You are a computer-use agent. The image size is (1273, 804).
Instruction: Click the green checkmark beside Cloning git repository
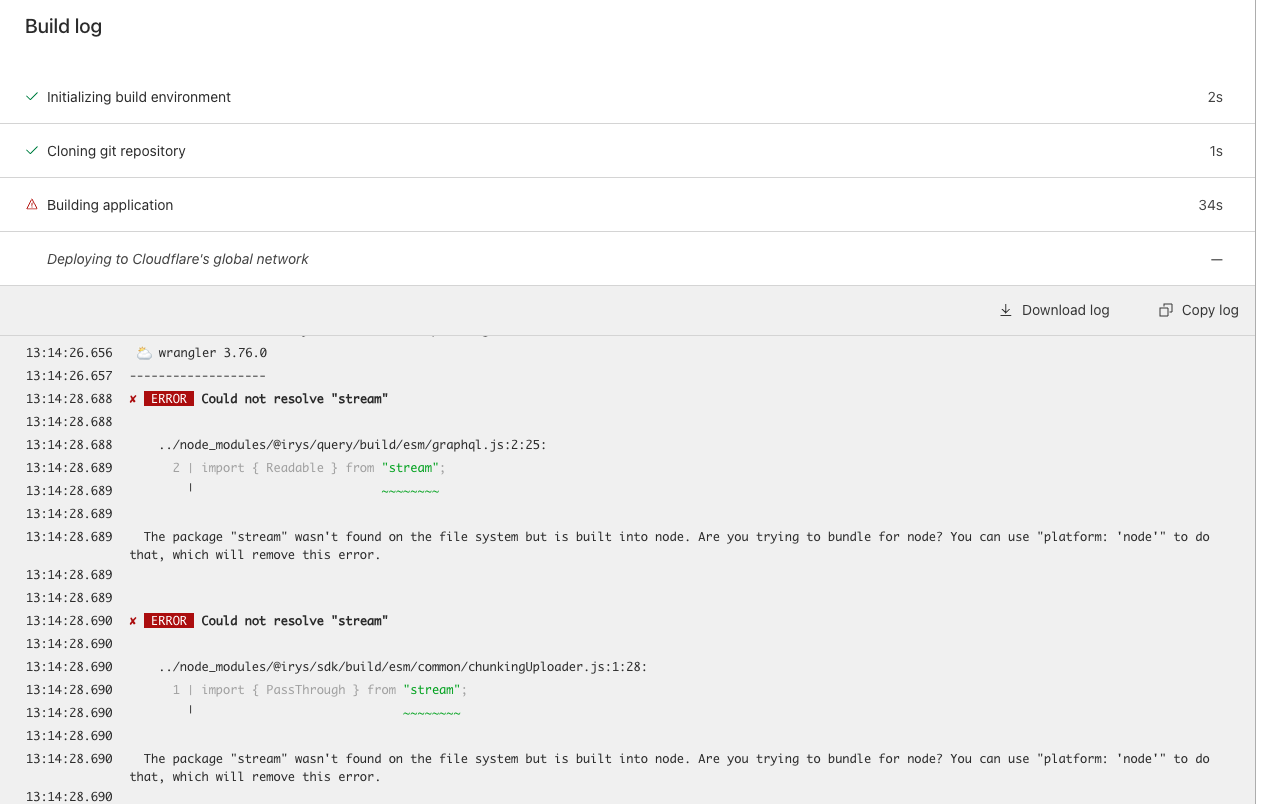(32, 151)
